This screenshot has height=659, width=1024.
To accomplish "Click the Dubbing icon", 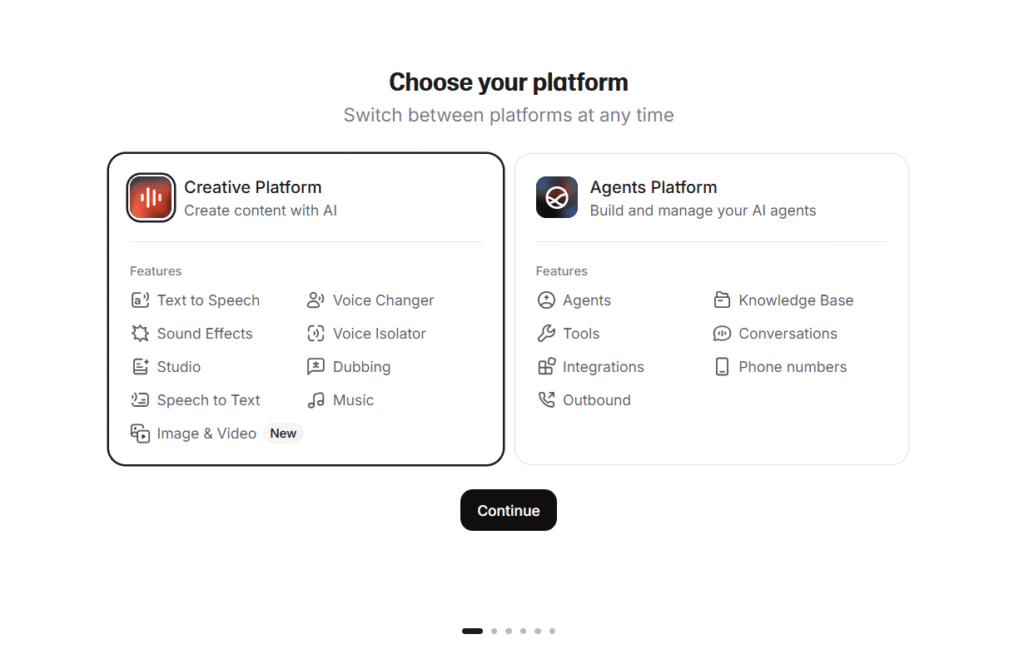I will coord(316,367).
